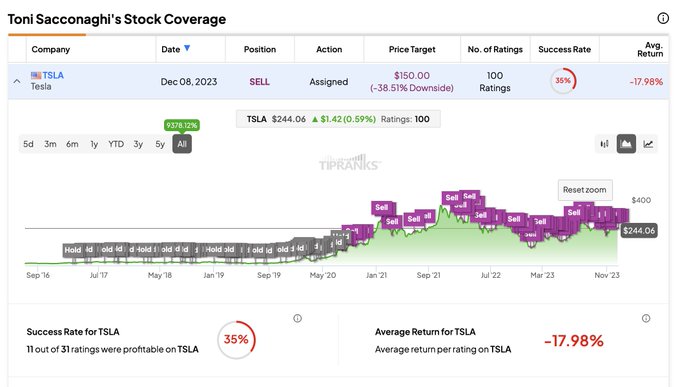Open info icon for Average Return for TSLA
Viewport: 680px width, 387px height.
point(646,318)
